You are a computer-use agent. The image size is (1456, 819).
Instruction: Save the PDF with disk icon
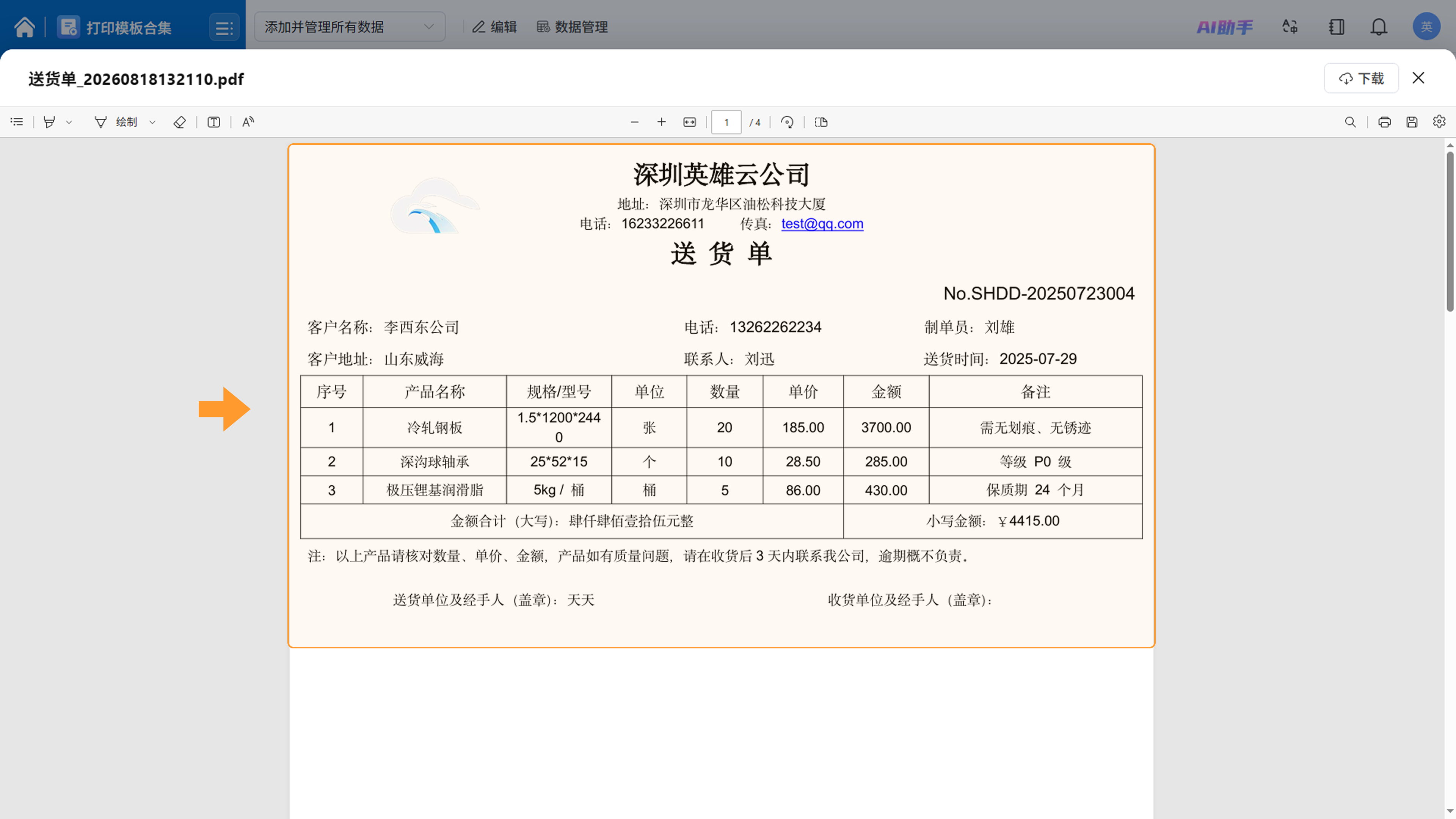1412,122
